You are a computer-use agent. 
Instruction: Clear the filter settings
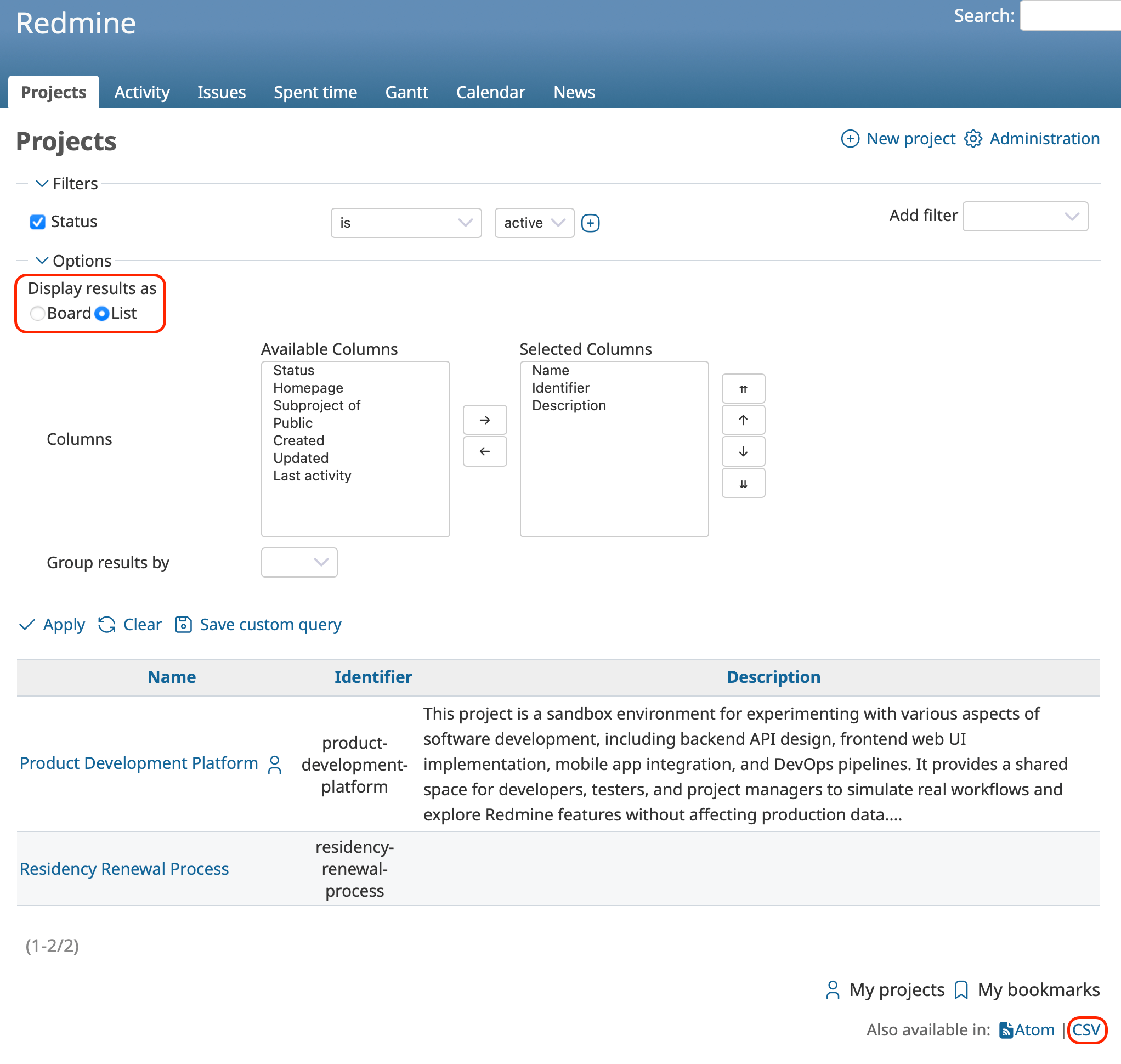[x=141, y=625]
